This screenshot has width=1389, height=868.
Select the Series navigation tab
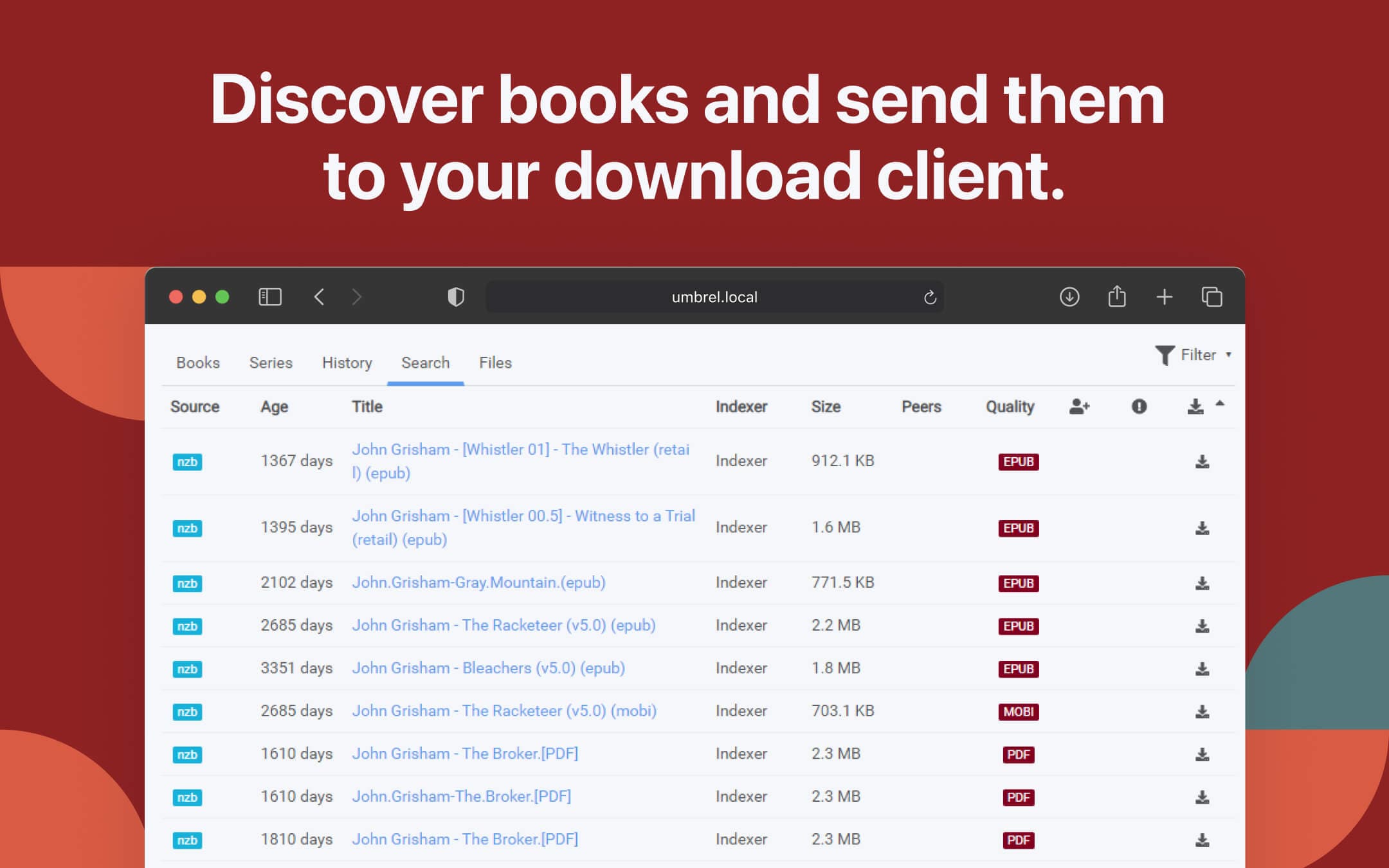(x=270, y=362)
